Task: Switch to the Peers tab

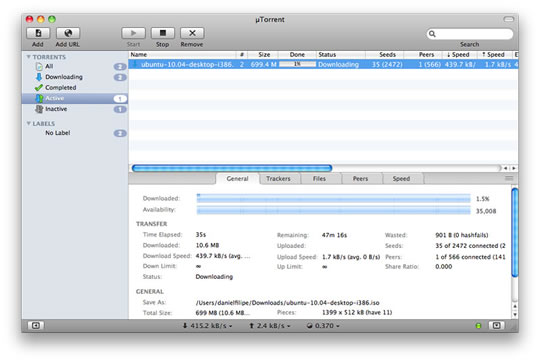Action: (x=360, y=179)
